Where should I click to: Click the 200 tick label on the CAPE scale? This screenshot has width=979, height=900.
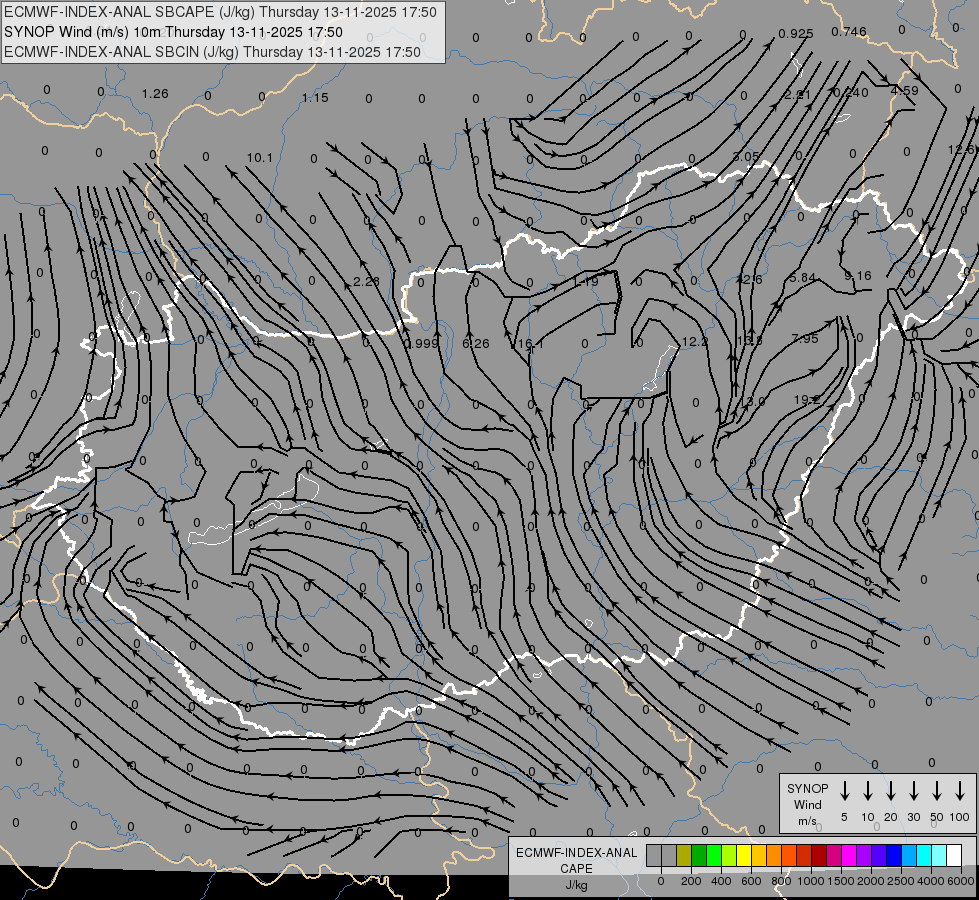[x=691, y=881]
